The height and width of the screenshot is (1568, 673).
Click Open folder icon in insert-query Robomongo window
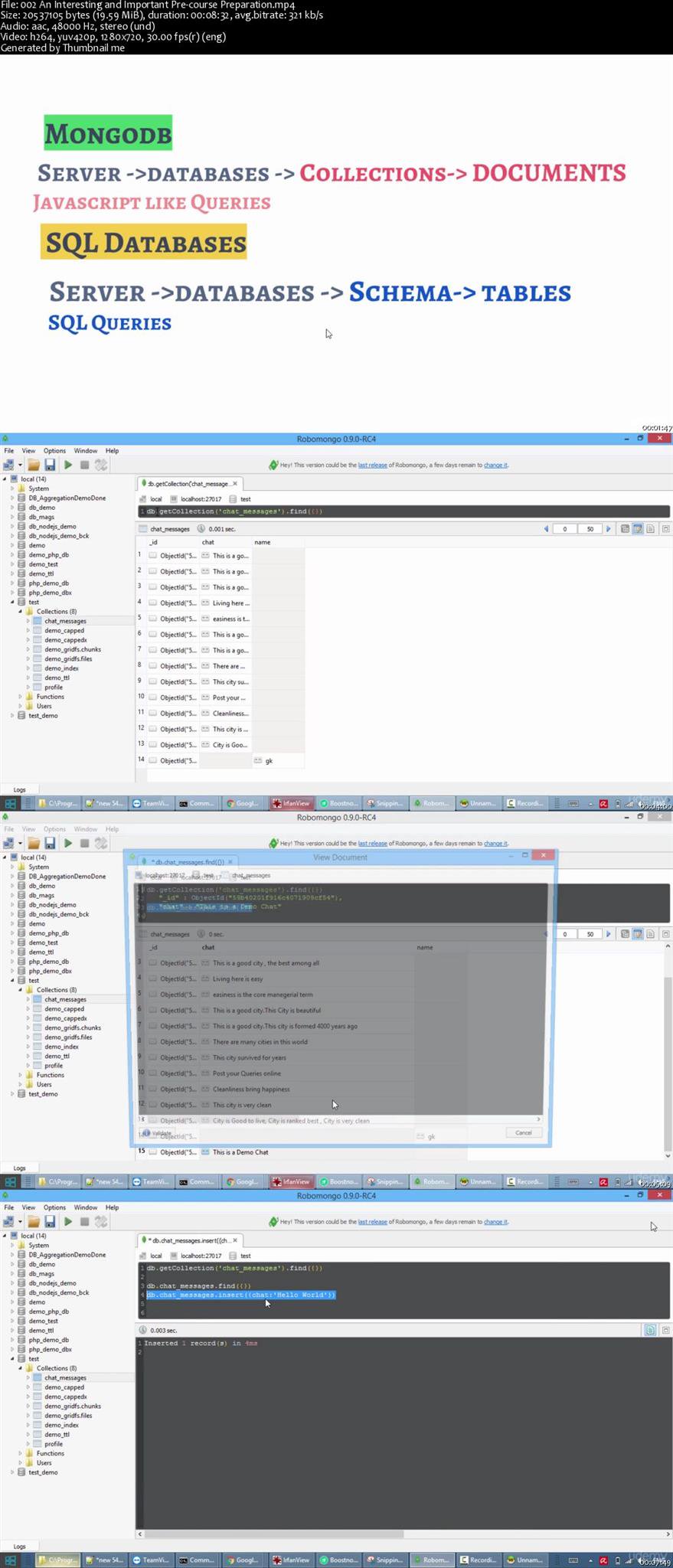[x=34, y=1221]
